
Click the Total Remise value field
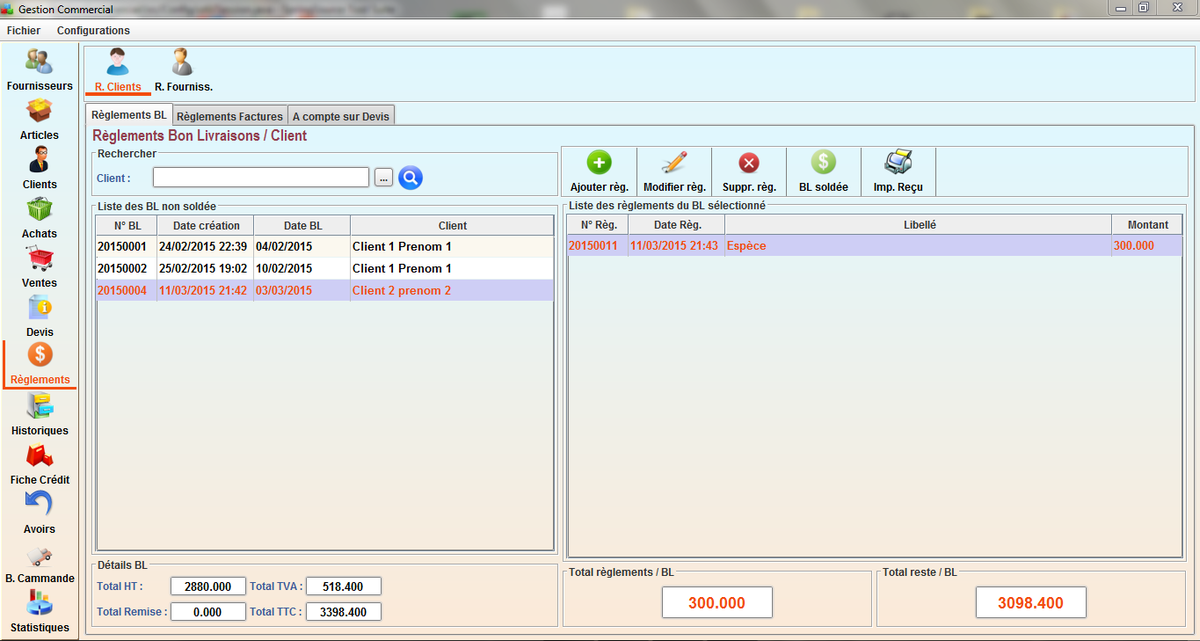click(x=208, y=612)
